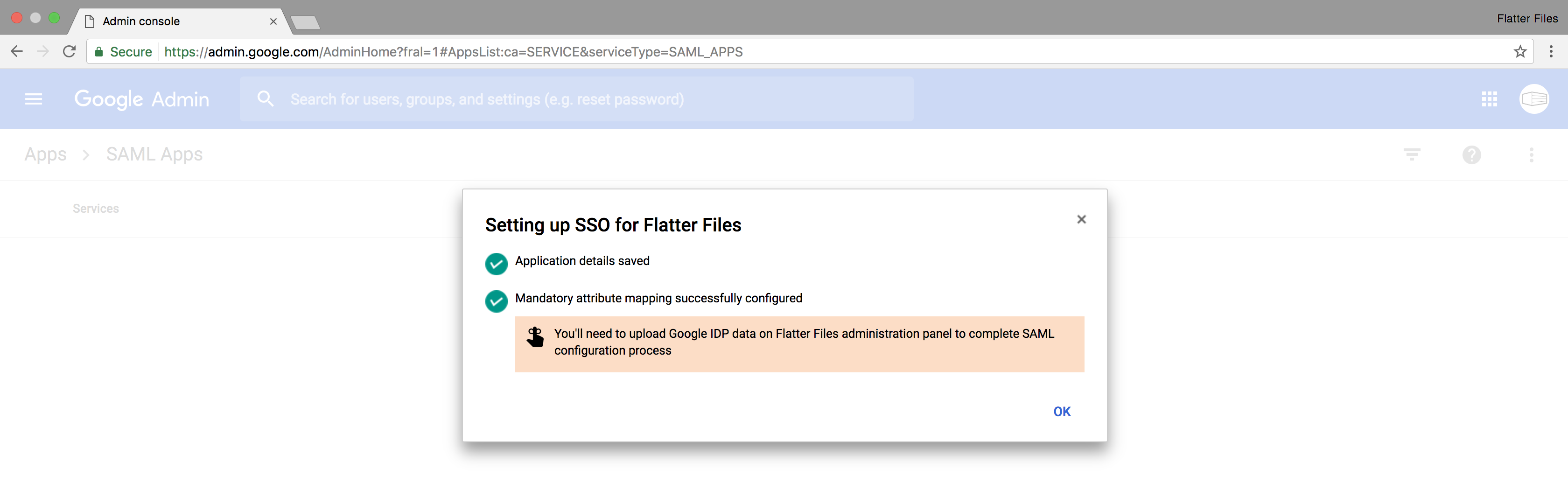Close the Admin console tab
Viewport: 1568px width, 503px height.
tap(273, 21)
